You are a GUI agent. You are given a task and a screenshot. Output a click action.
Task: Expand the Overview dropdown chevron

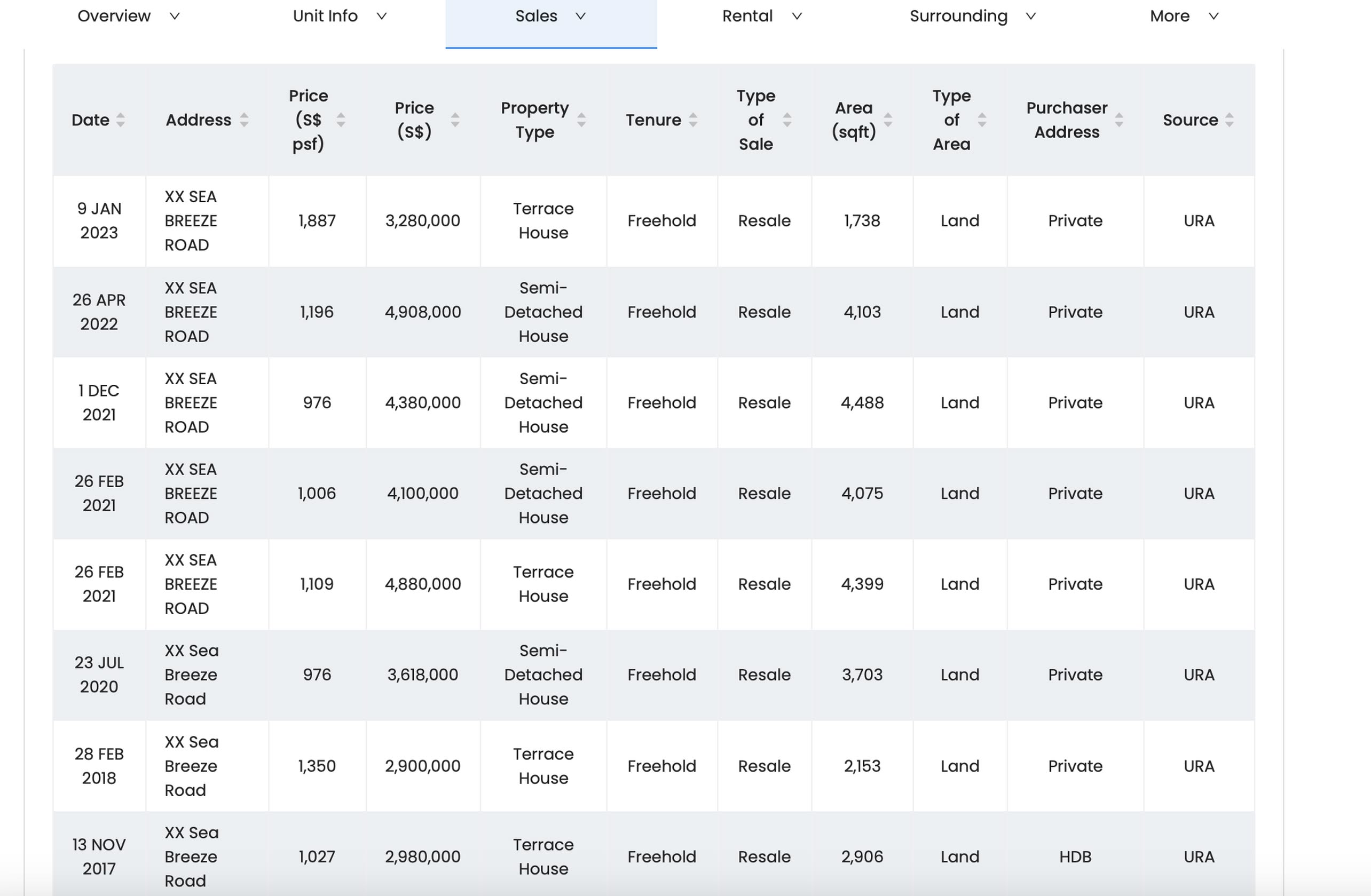(175, 16)
